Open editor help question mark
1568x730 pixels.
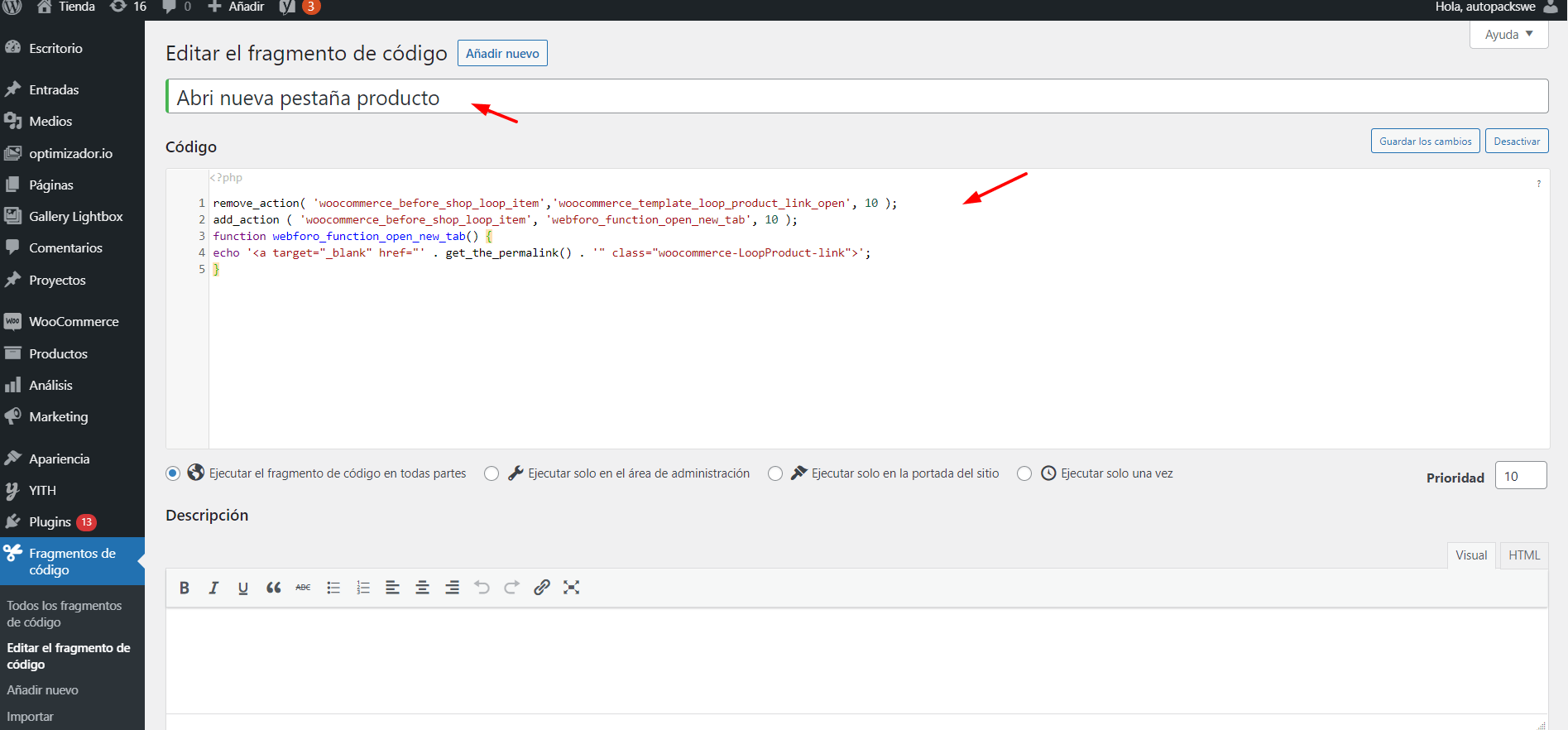[x=1539, y=184]
